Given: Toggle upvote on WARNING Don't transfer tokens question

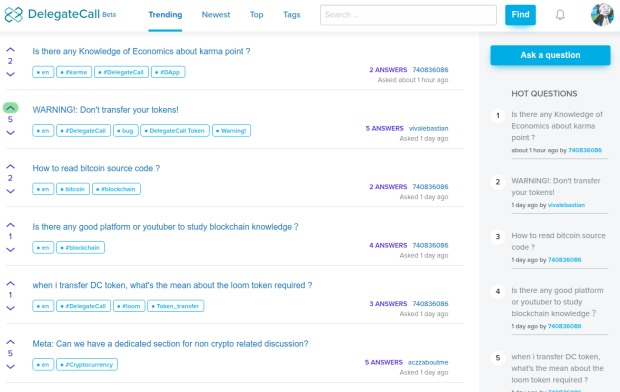Looking at the screenshot, I should (x=10, y=108).
